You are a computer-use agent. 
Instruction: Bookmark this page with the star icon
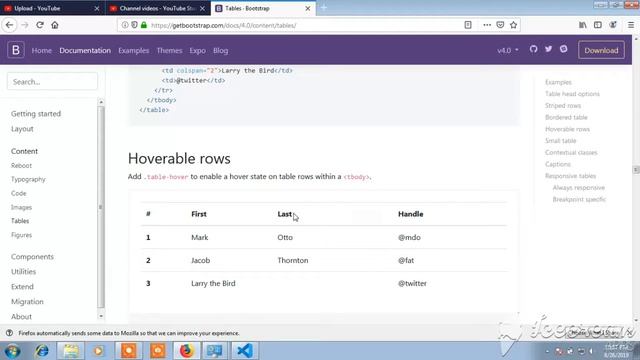[x=513, y=25]
